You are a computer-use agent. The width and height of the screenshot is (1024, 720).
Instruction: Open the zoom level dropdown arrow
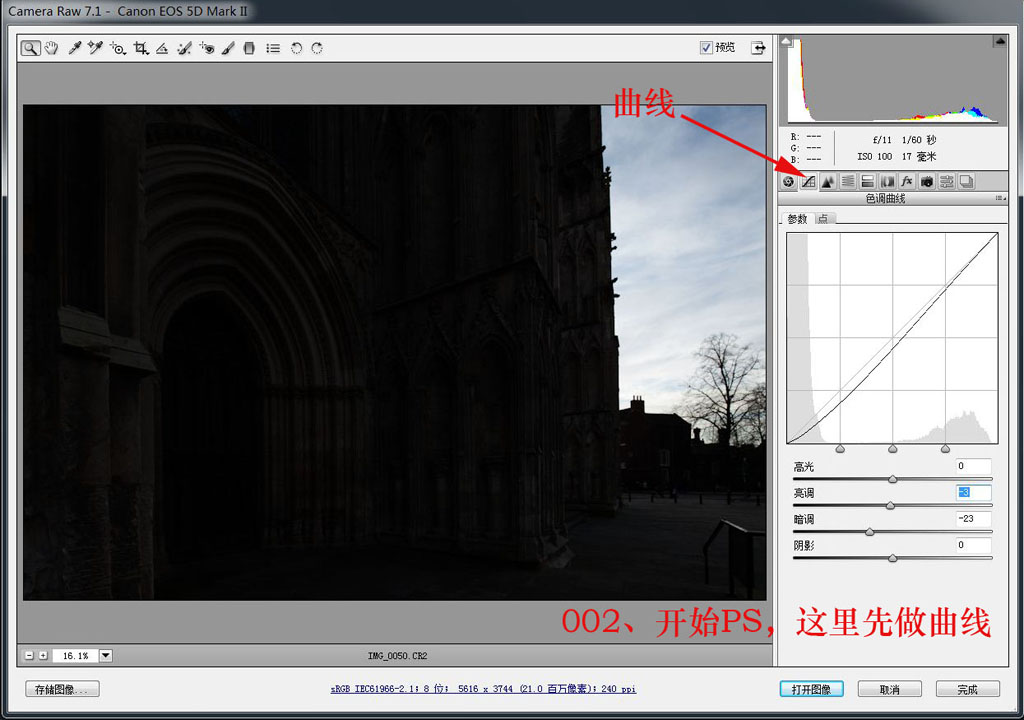[106, 655]
